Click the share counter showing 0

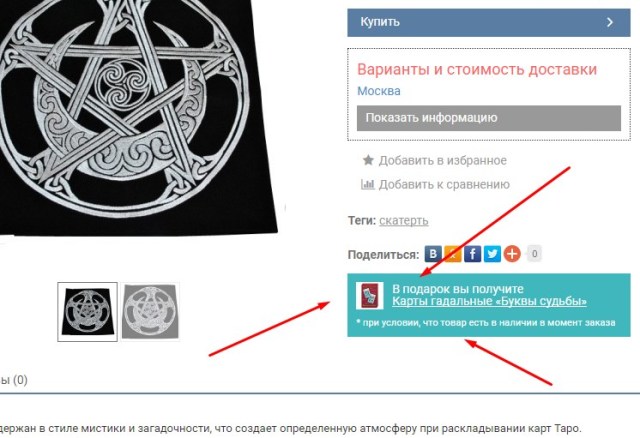click(x=534, y=254)
